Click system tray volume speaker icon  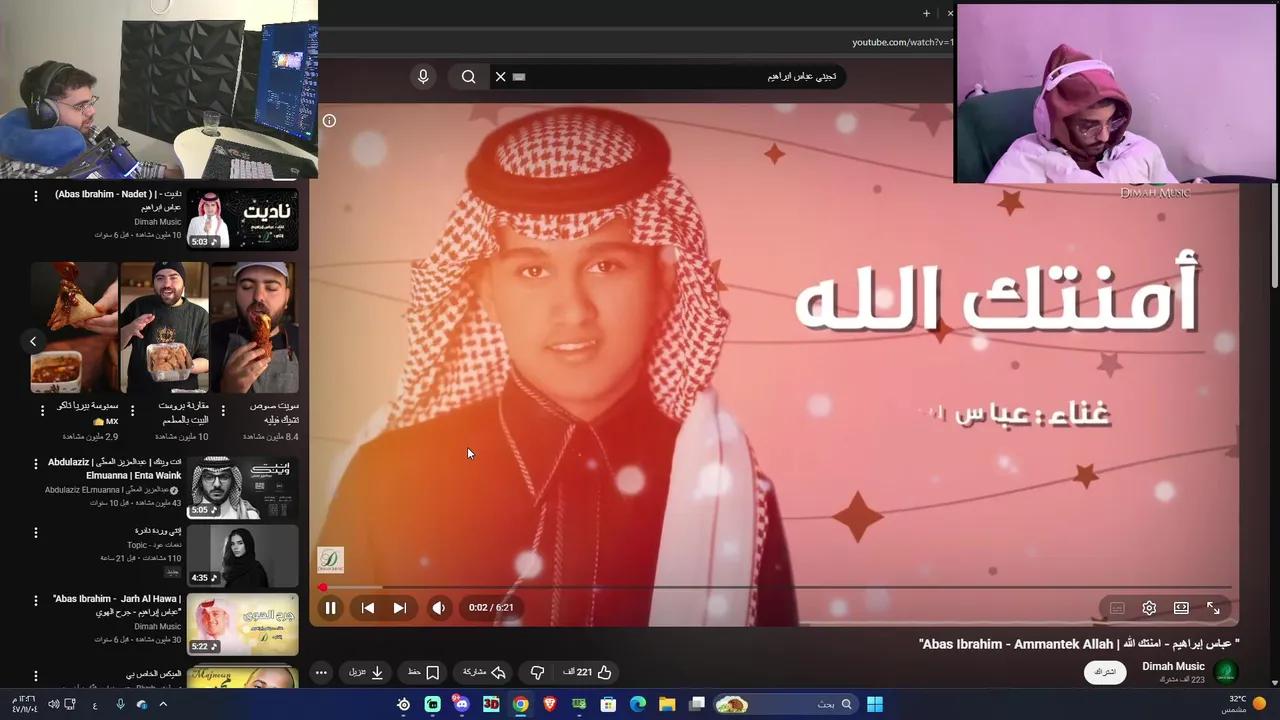[x=53, y=704]
